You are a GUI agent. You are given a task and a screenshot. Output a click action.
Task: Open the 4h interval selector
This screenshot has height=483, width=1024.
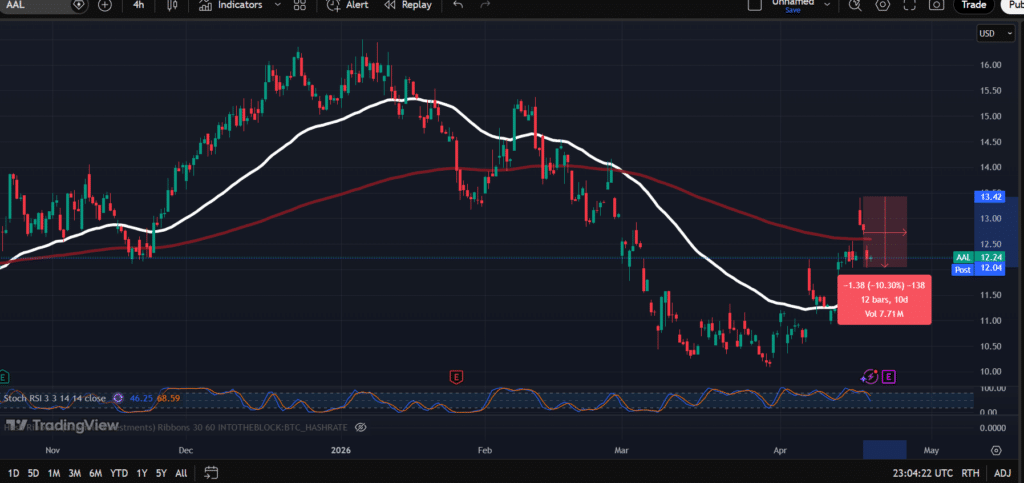tap(137, 5)
